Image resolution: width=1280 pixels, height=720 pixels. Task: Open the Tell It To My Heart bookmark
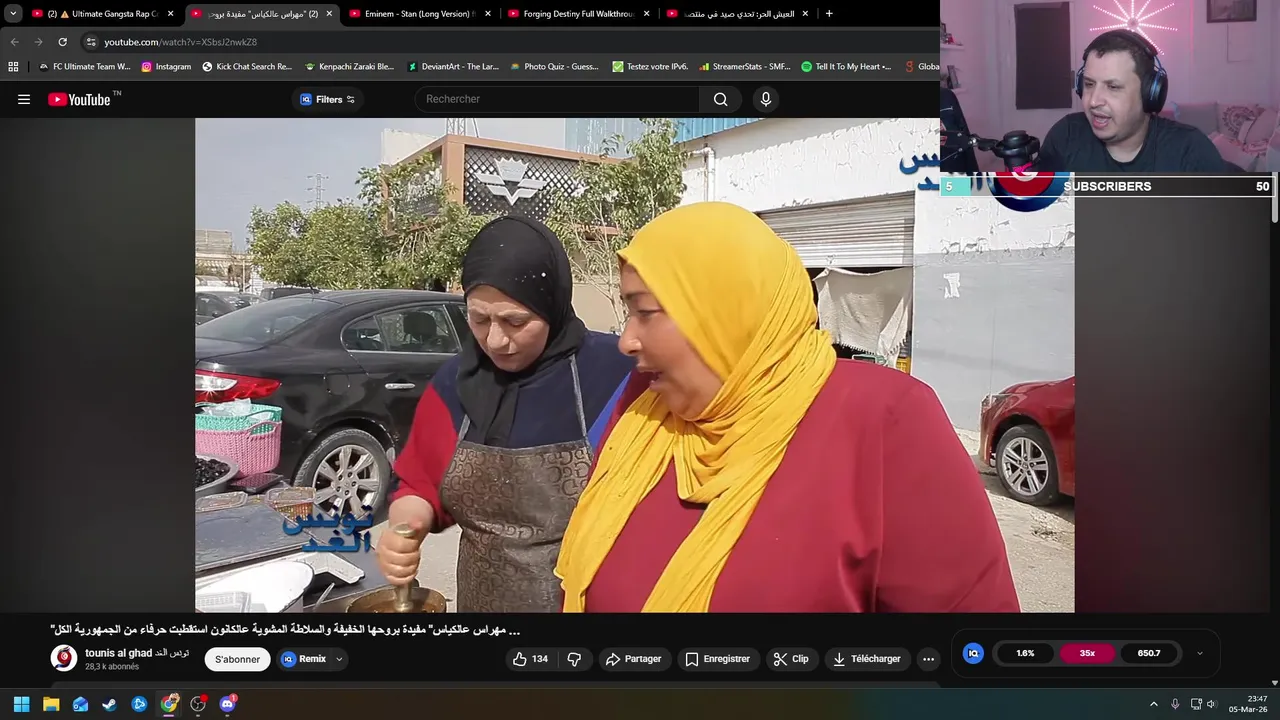(847, 67)
